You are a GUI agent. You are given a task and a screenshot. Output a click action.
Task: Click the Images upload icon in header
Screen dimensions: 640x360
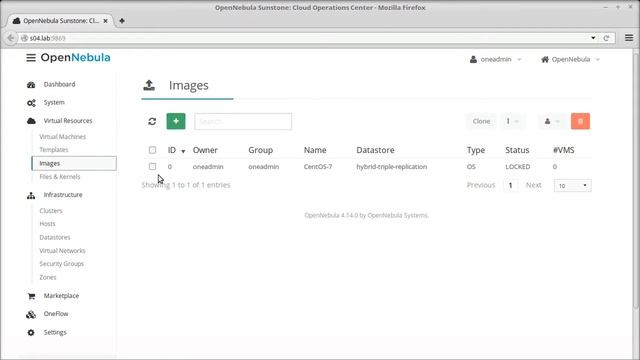point(149,85)
